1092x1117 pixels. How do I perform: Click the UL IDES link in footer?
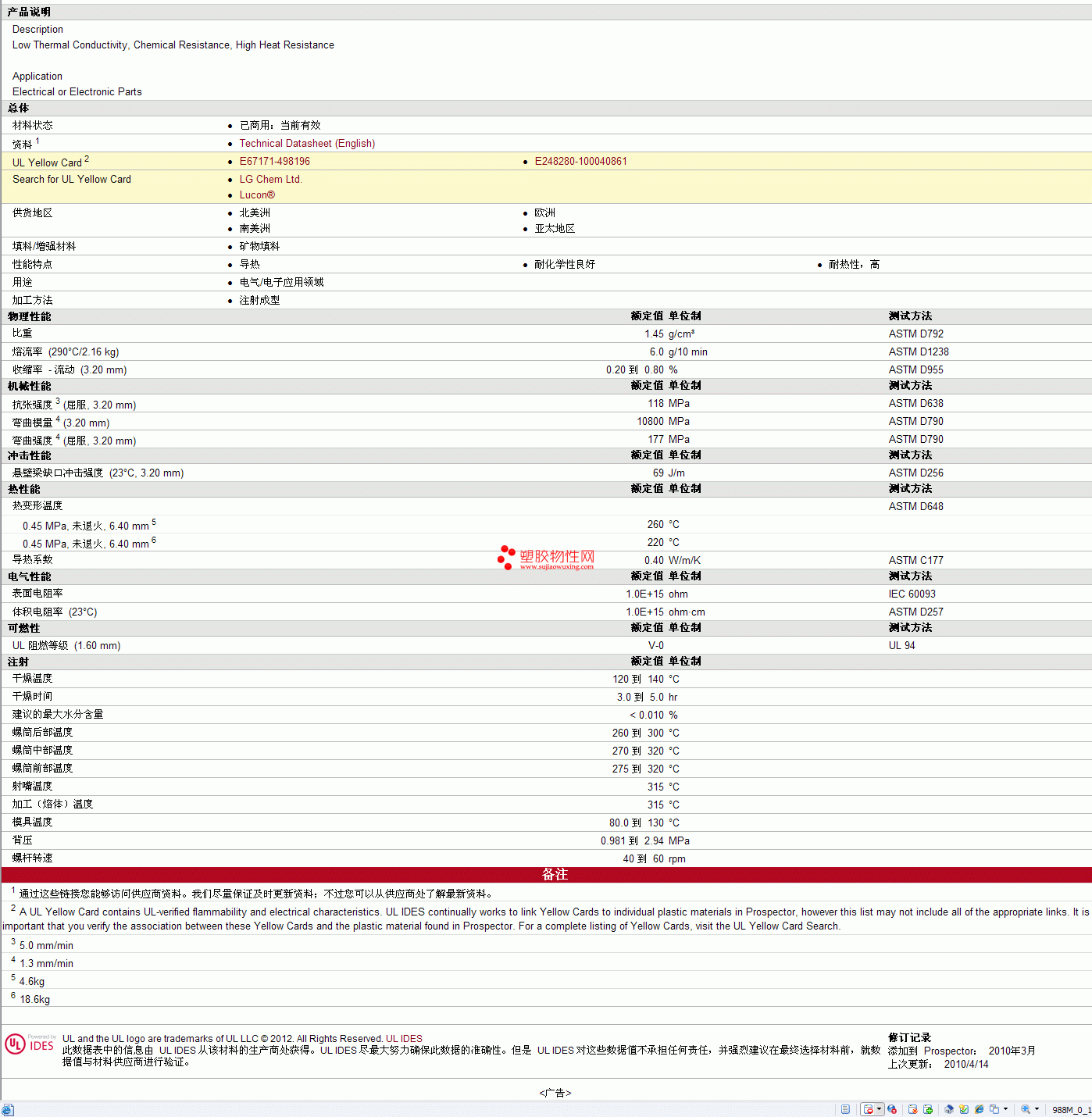[404, 1039]
